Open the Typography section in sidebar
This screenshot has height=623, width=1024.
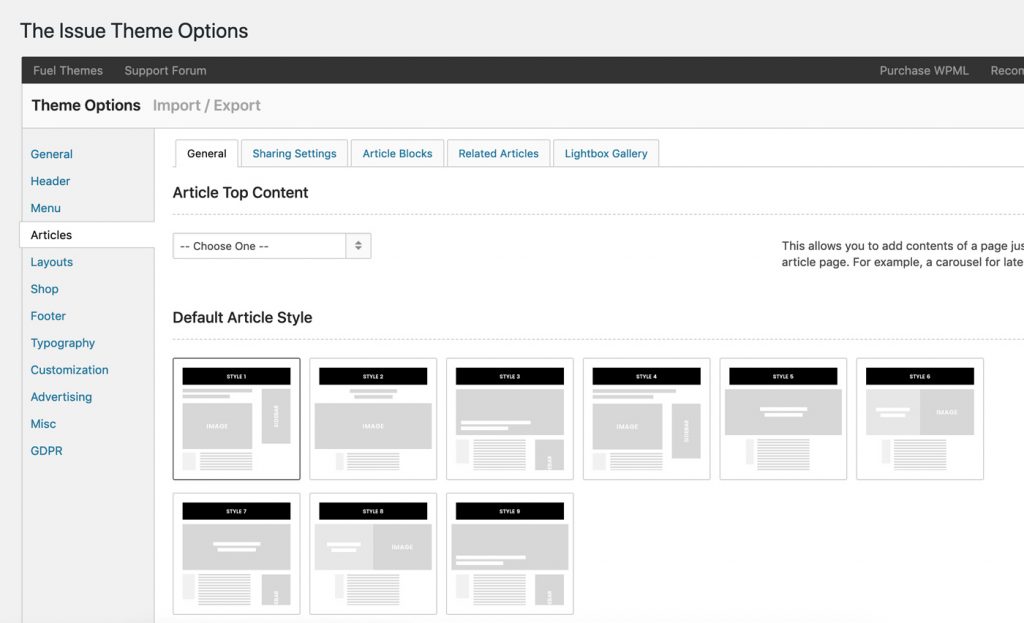63,343
